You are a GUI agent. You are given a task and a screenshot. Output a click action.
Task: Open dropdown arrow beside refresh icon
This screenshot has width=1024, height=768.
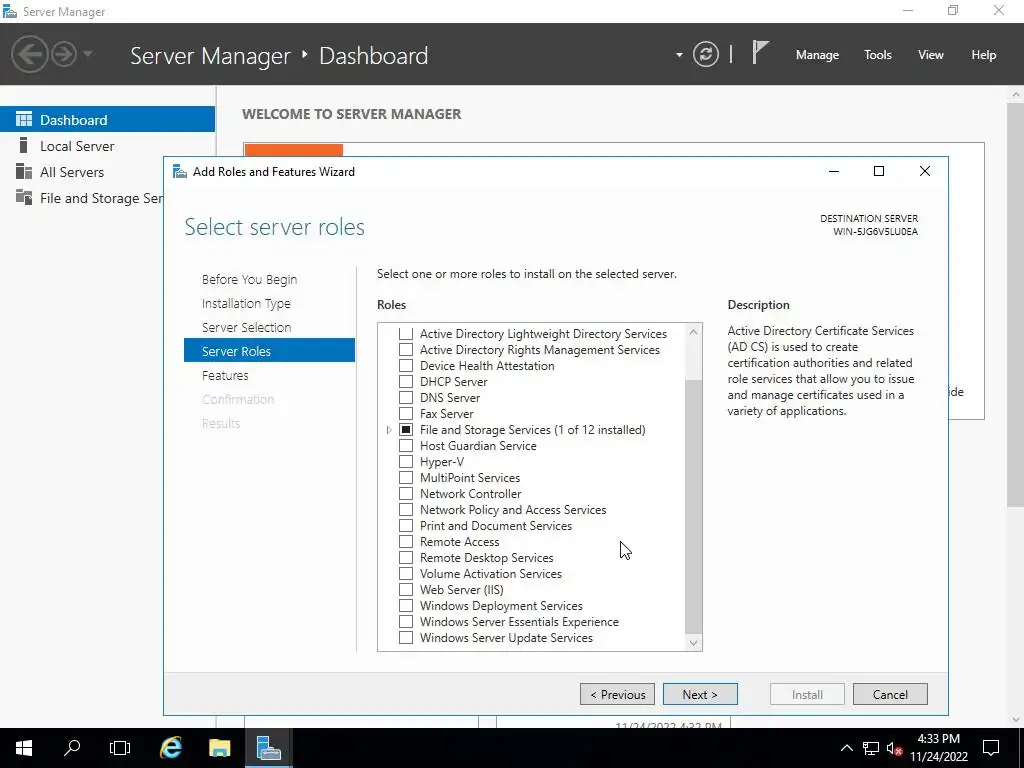pos(679,55)
